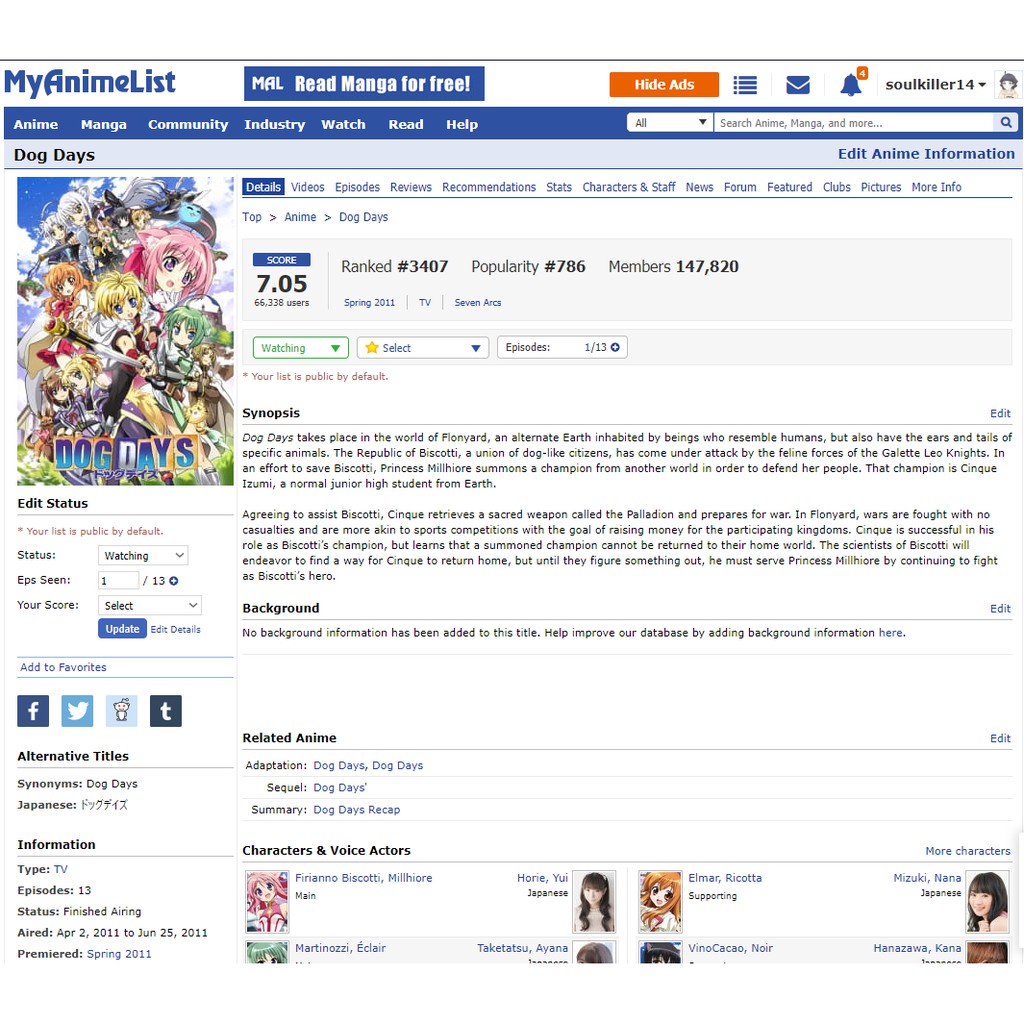
Task: Open the Anime menu in navigation bar
Action: pos(36,124)
